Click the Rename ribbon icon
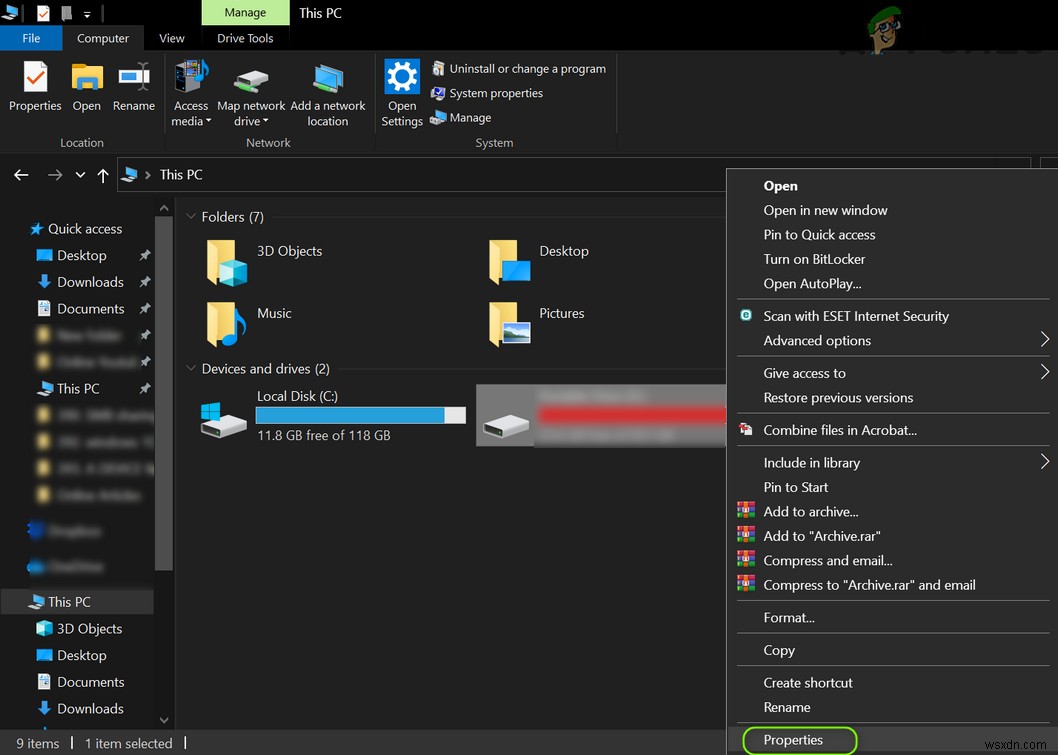Screen dimensions: 1058x755 [134, 86]
